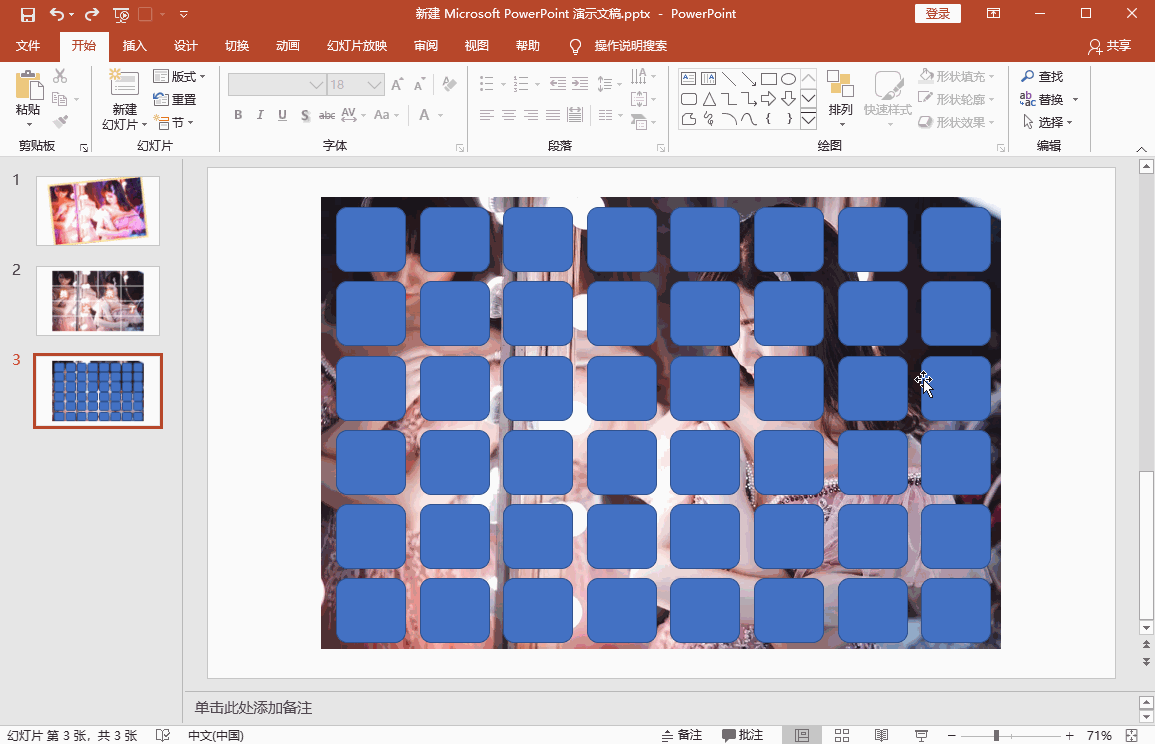The image size is (1155, 744).
Task: Switch to the Animations (动画) tab
Action: pyautogui.click(x=288, y=46)
